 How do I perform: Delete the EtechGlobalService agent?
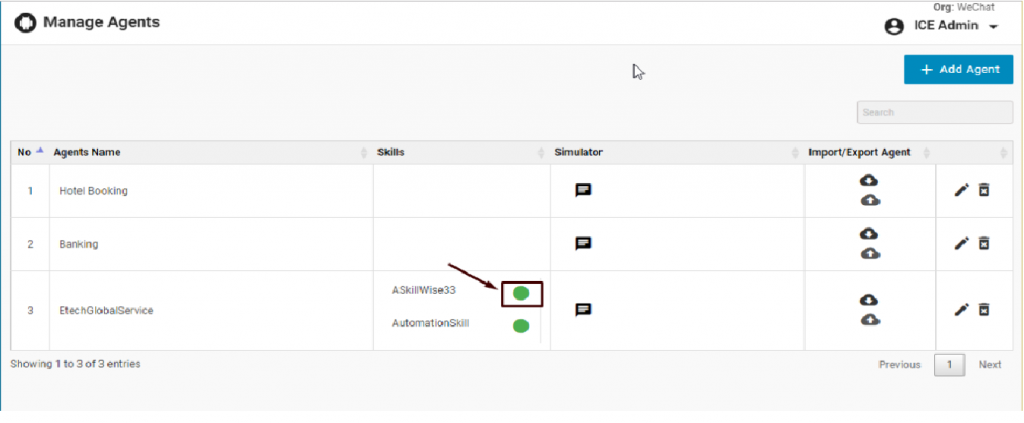[983, 310]
